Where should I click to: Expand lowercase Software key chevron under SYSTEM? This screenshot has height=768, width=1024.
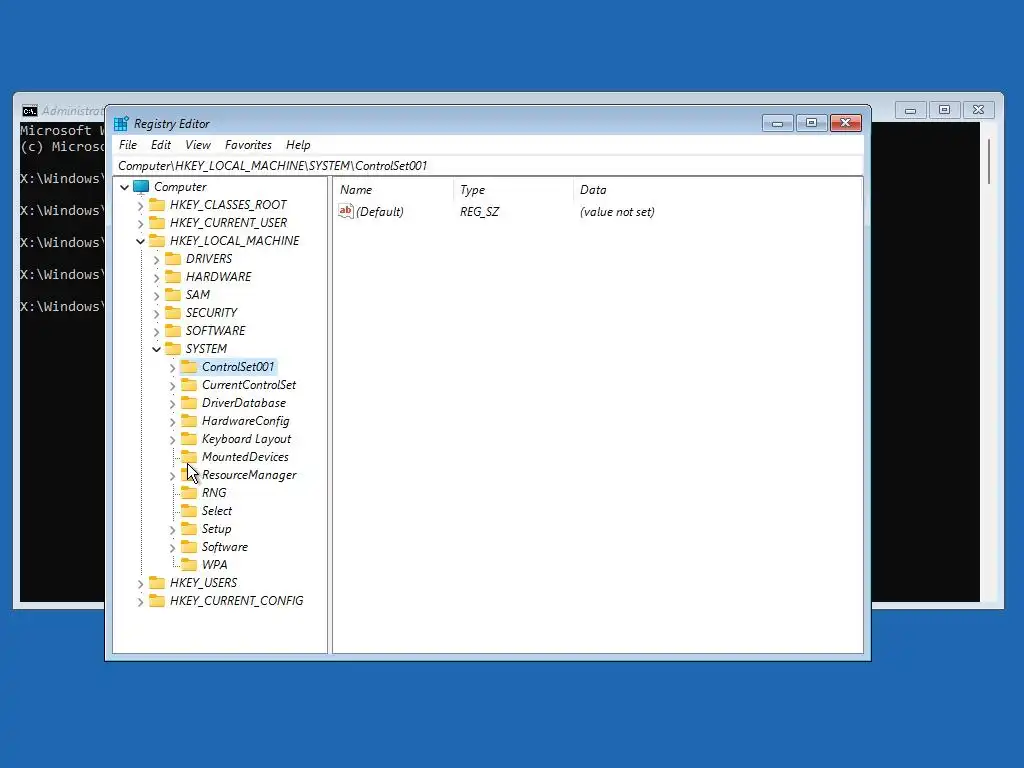172,548
